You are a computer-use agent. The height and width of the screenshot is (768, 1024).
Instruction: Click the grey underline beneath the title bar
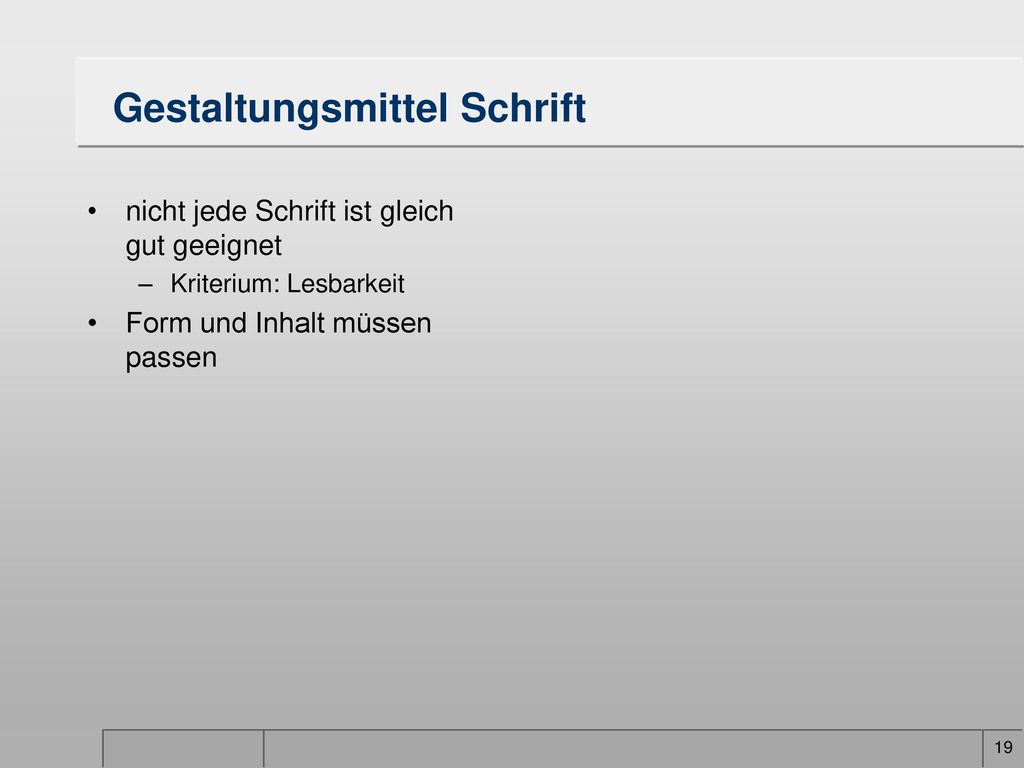[550, 146]
